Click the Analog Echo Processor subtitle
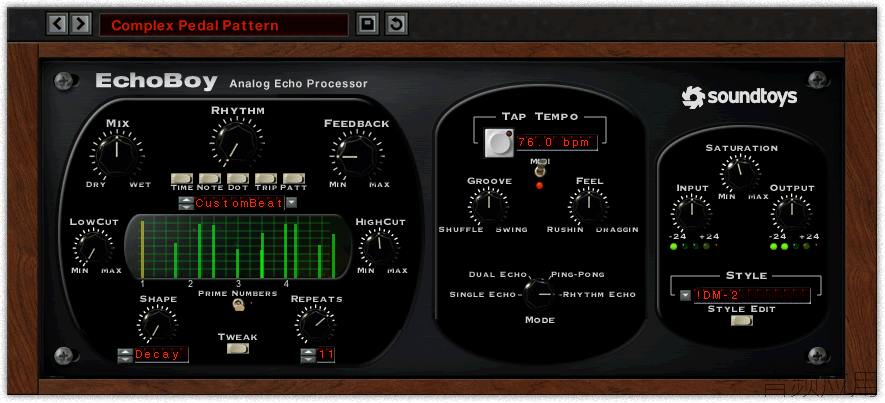 pos(299,84)
